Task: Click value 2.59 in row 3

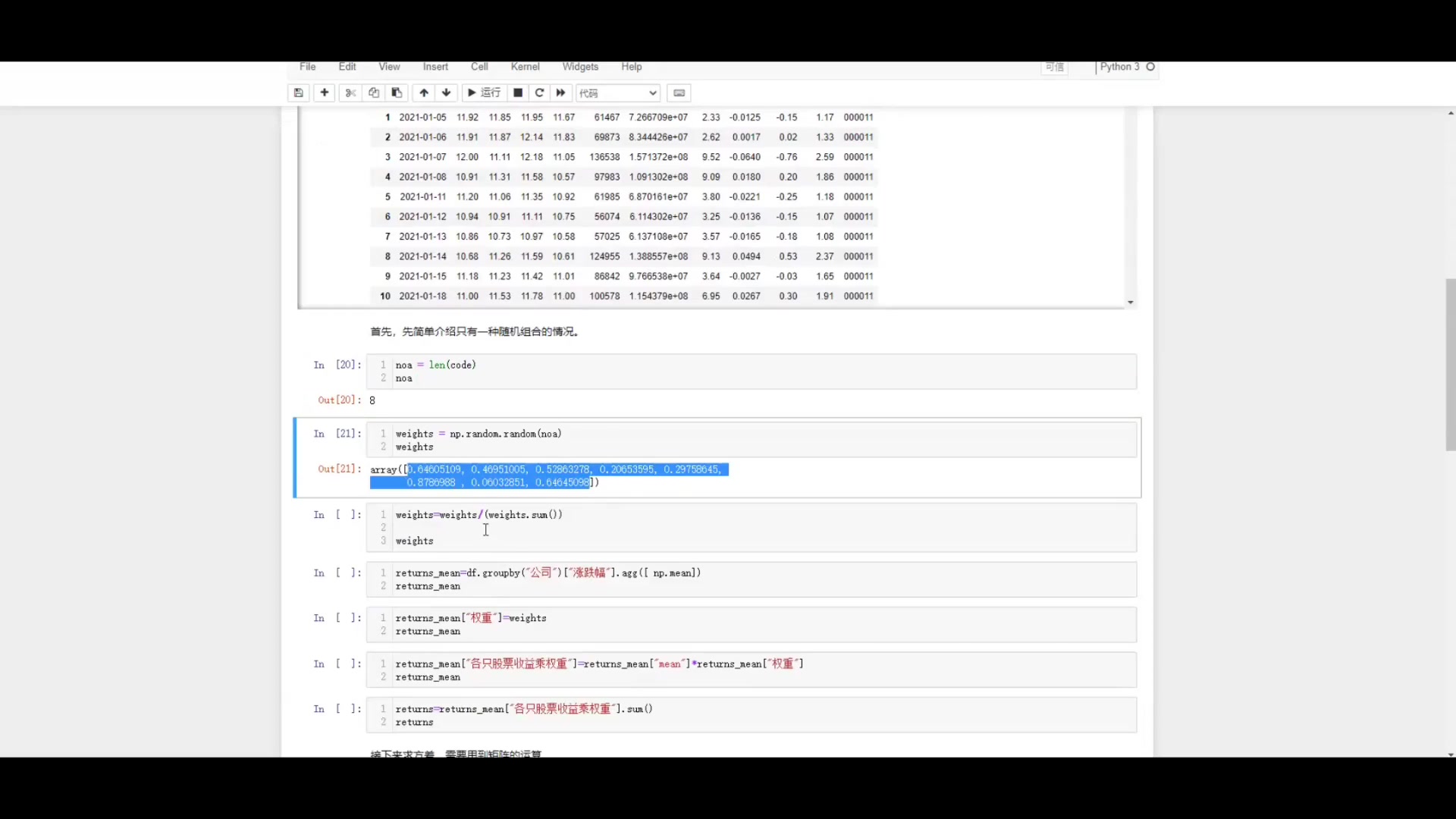Action: pos(824,157)
